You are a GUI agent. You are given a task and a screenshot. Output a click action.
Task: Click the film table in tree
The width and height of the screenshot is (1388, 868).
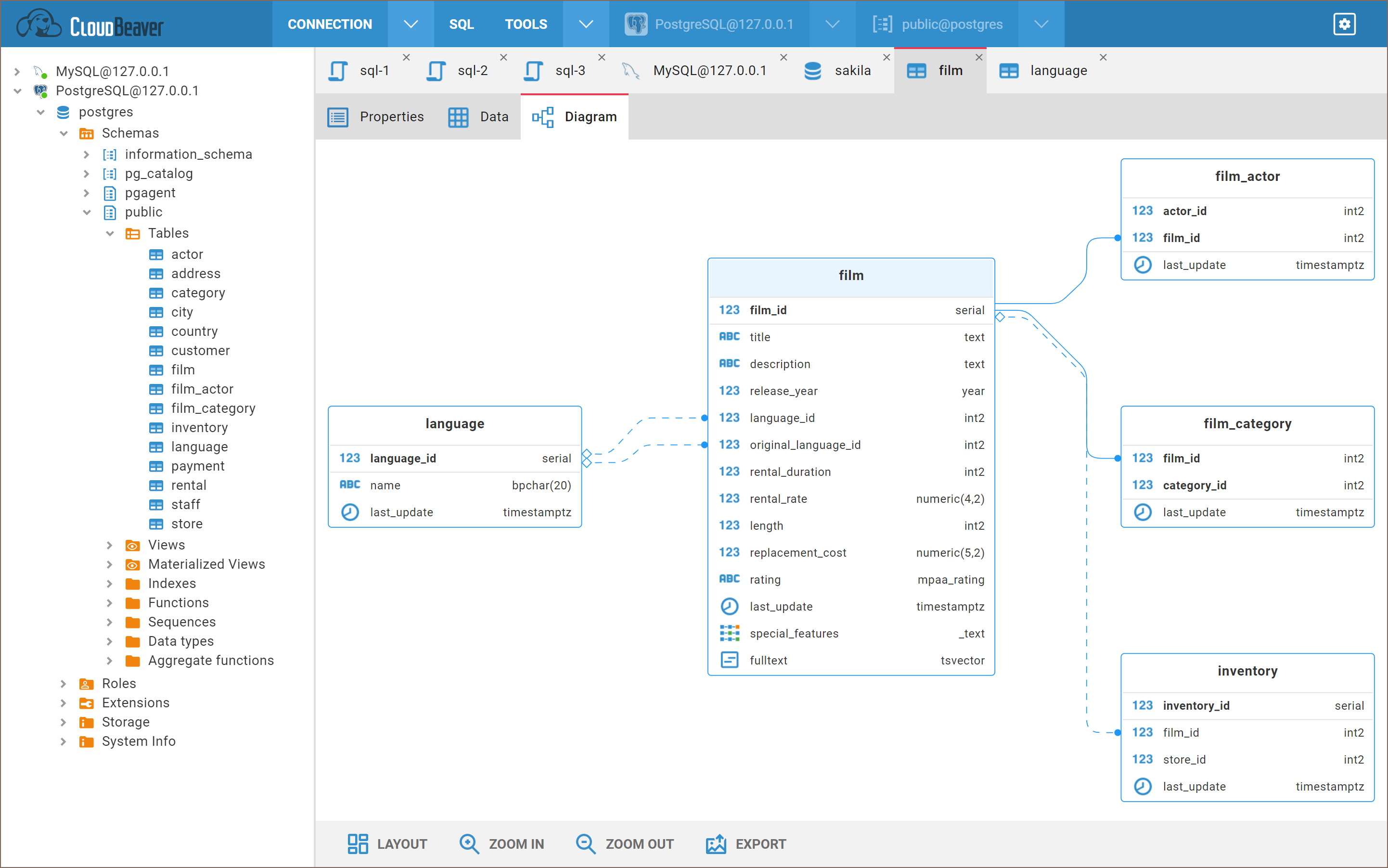(183, 370)
